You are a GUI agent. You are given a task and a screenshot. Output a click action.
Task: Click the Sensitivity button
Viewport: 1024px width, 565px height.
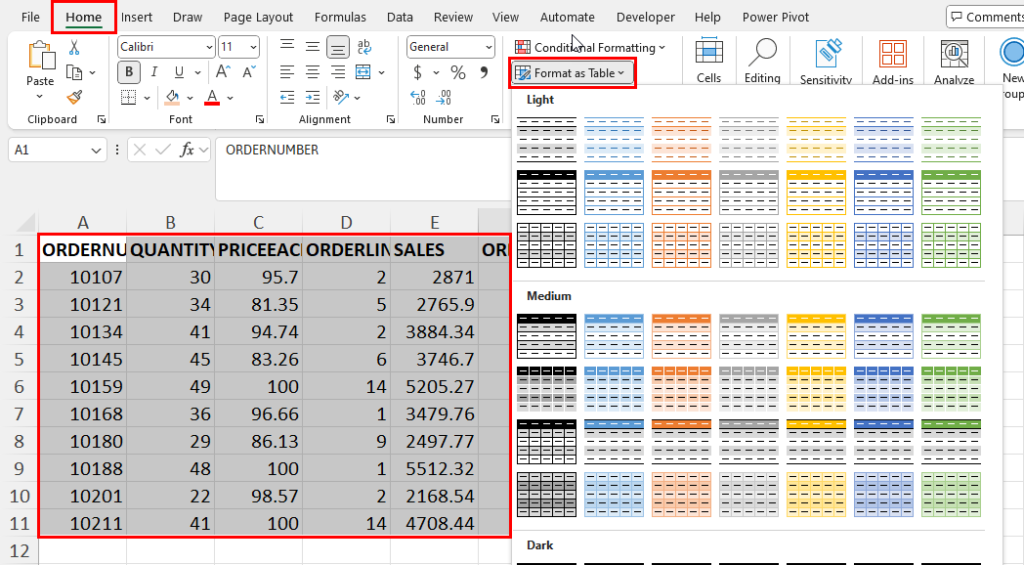tap(826, 61)
